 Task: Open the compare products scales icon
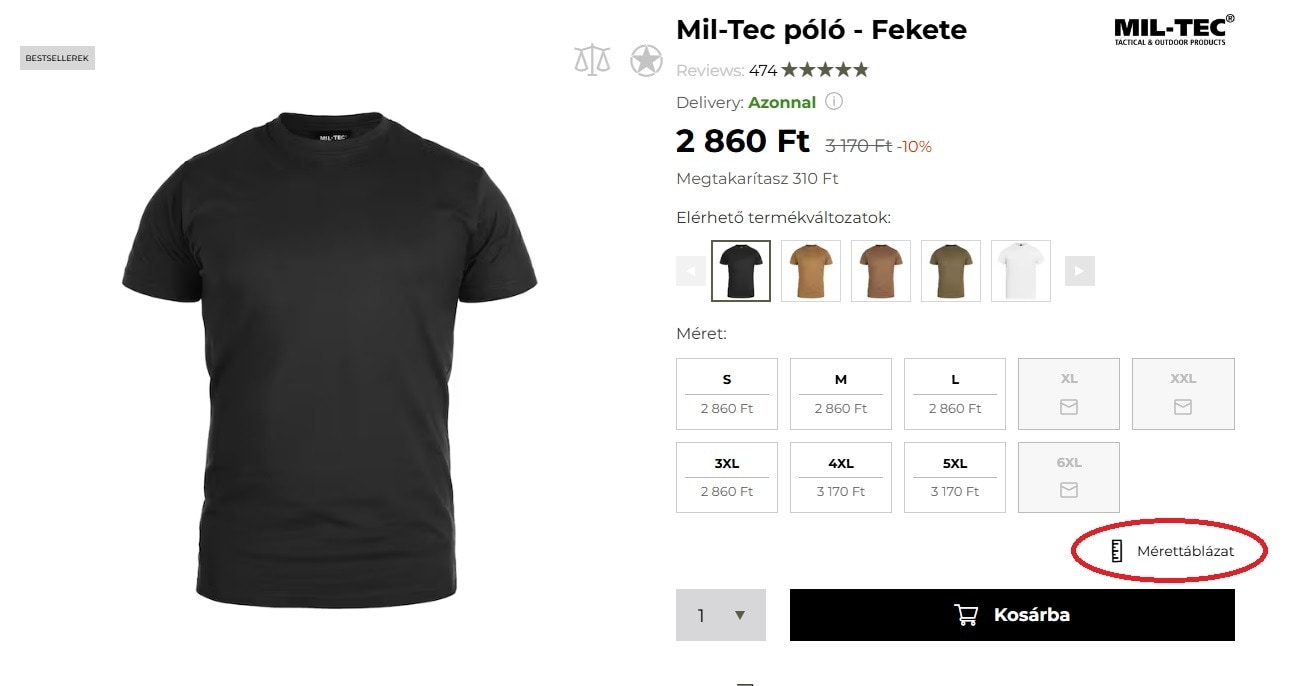(x=592, y=59)
